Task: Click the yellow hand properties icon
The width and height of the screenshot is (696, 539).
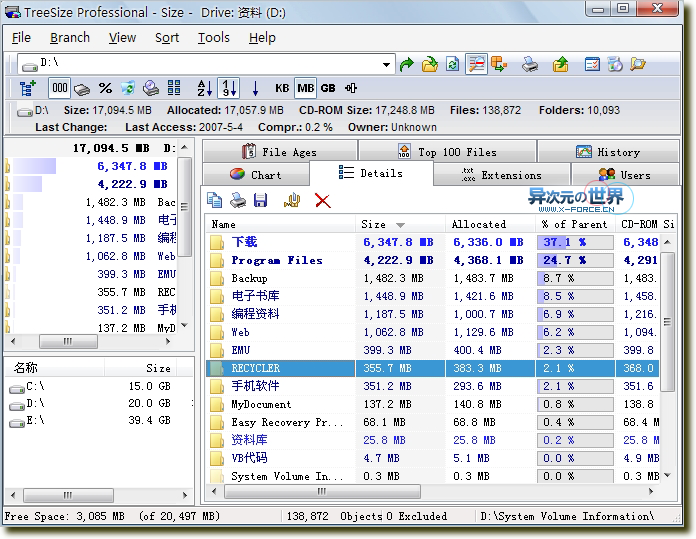Action: [x=292, y=200]
